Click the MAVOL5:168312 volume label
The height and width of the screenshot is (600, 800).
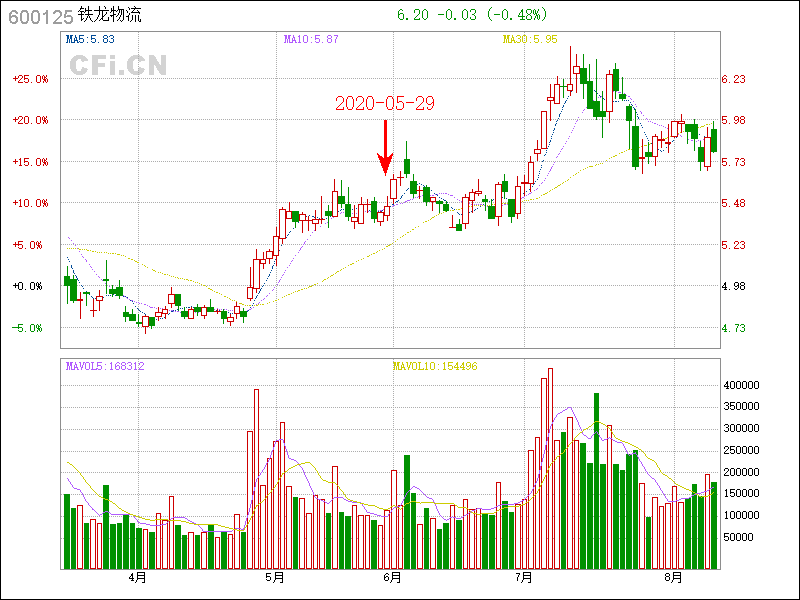pos(105,367)
